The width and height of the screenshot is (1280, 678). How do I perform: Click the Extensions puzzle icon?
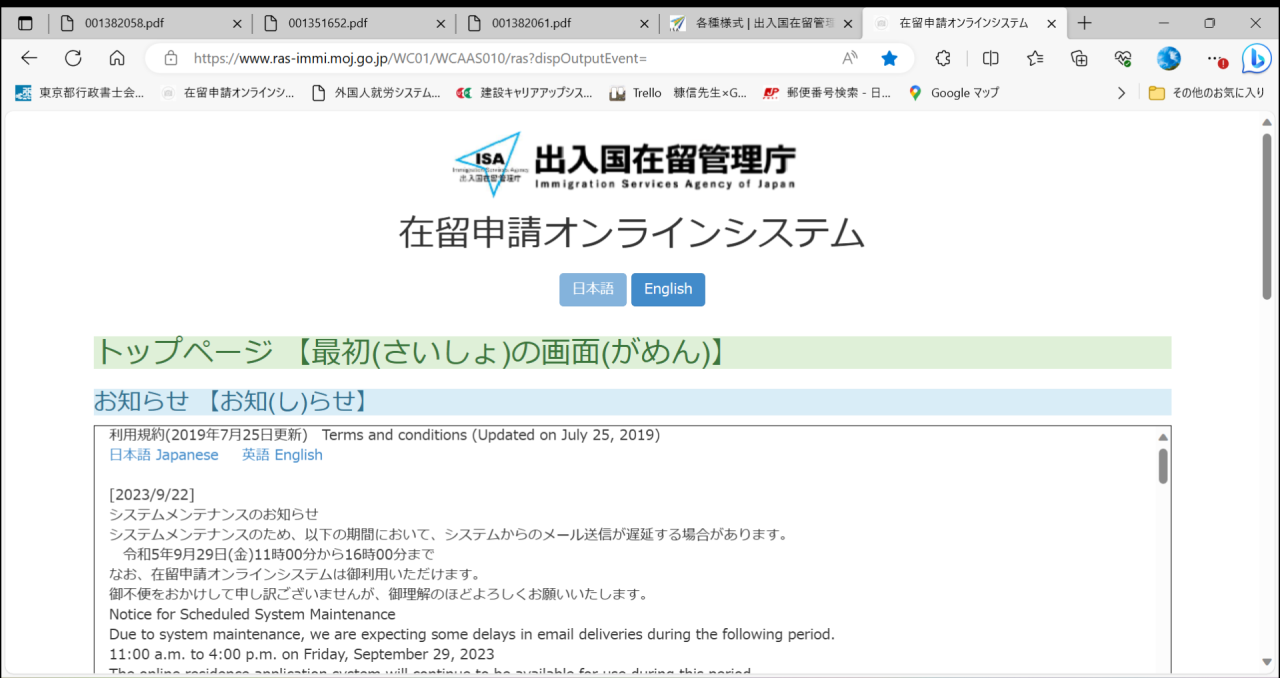(942, 58)
